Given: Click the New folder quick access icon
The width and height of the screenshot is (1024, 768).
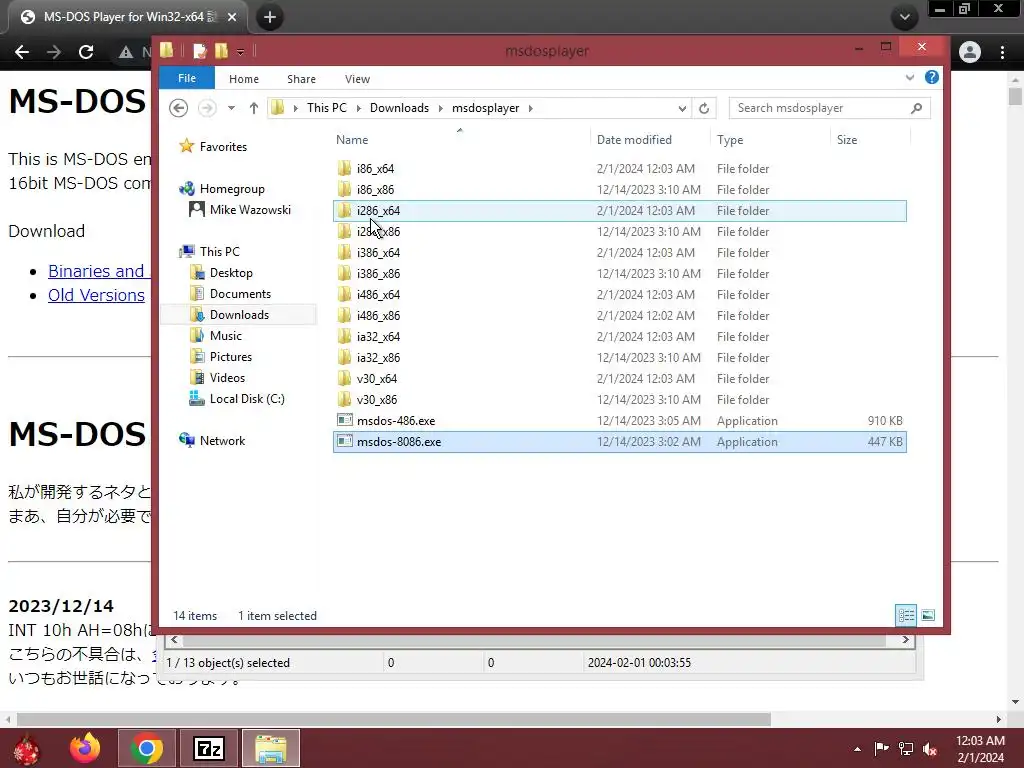Looking at the screenshot, I should [221, 51].
